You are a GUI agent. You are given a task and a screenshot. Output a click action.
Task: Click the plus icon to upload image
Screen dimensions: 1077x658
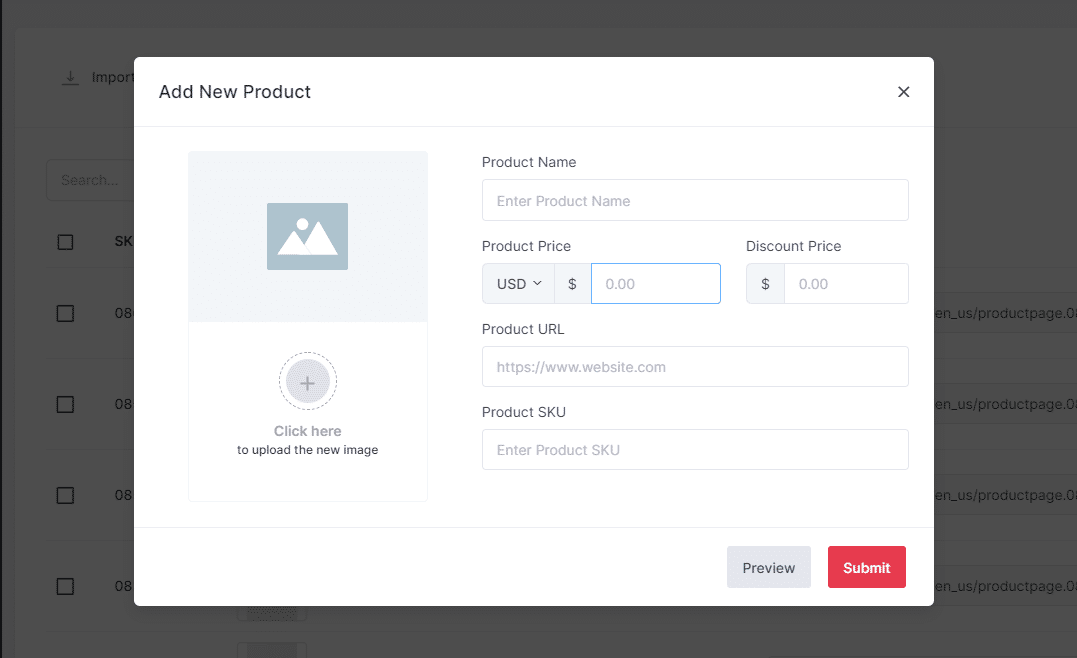pyautogui.click(x=307, y=382)
